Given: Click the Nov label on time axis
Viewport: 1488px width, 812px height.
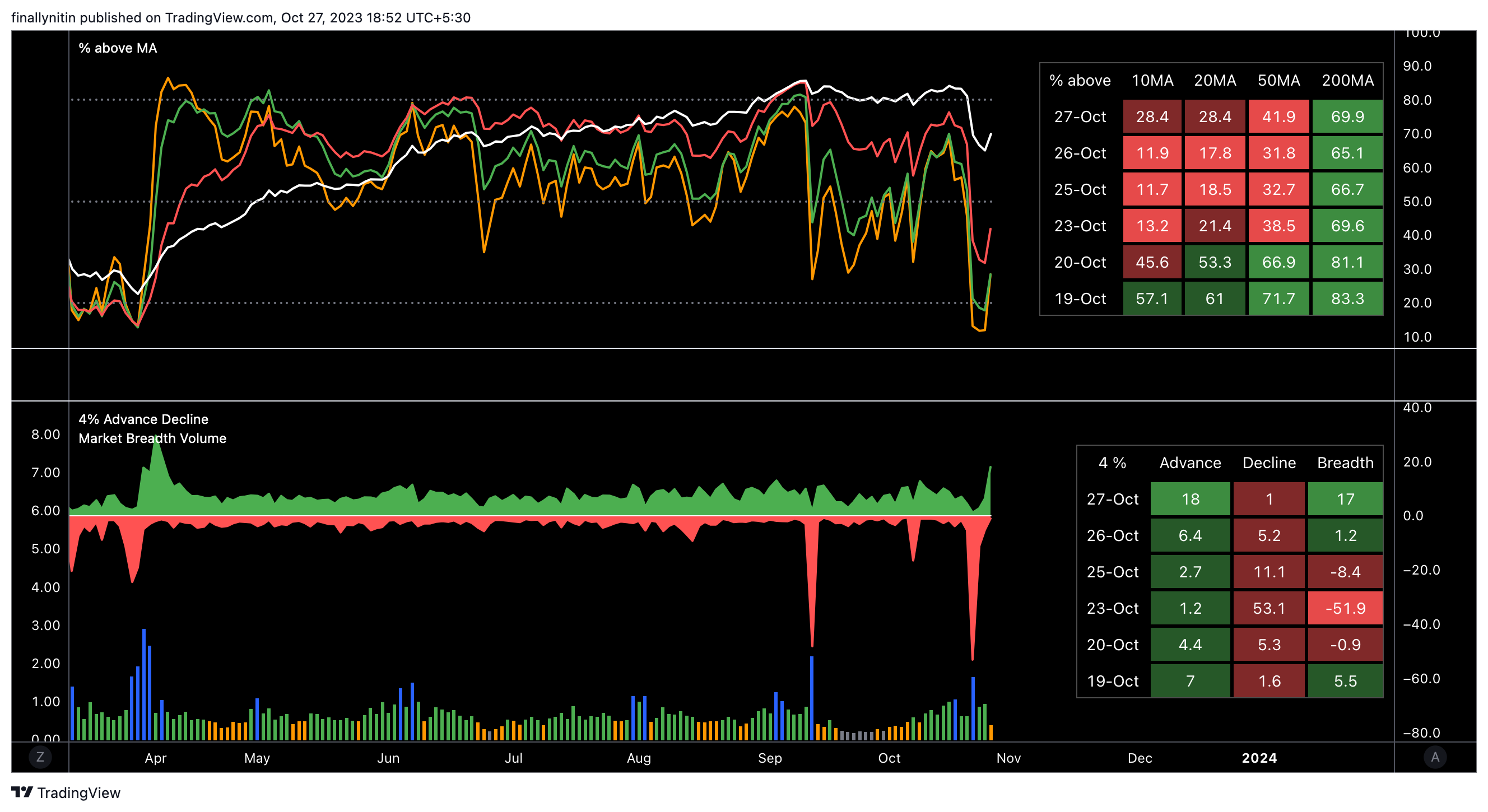Looking at the screenshot, I should click(1008, 758).
